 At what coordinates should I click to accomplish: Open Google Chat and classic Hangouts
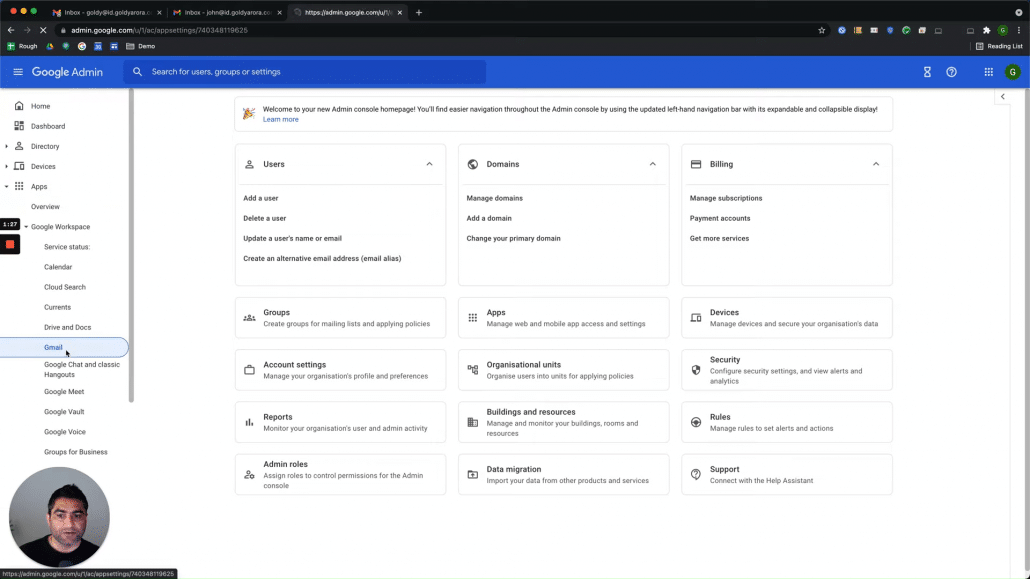pos(81,369)
